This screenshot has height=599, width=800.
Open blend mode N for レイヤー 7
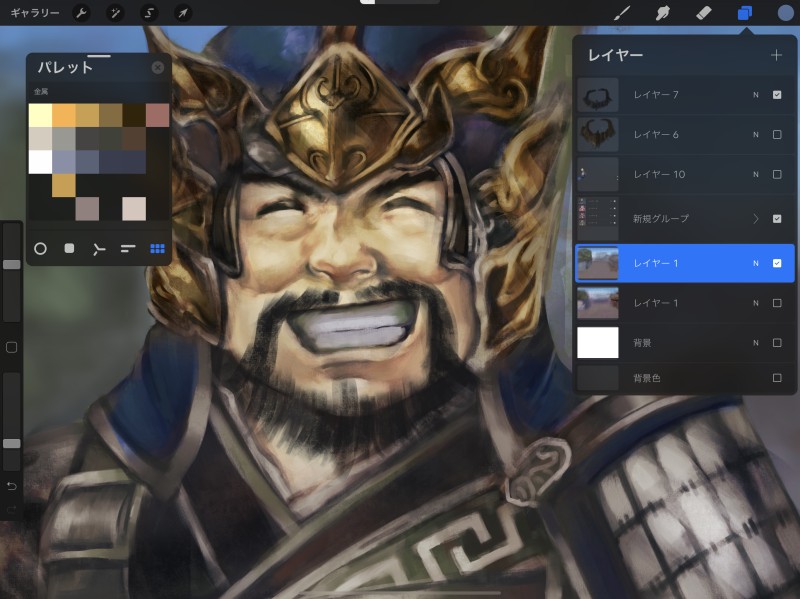[x=756, y=95]
